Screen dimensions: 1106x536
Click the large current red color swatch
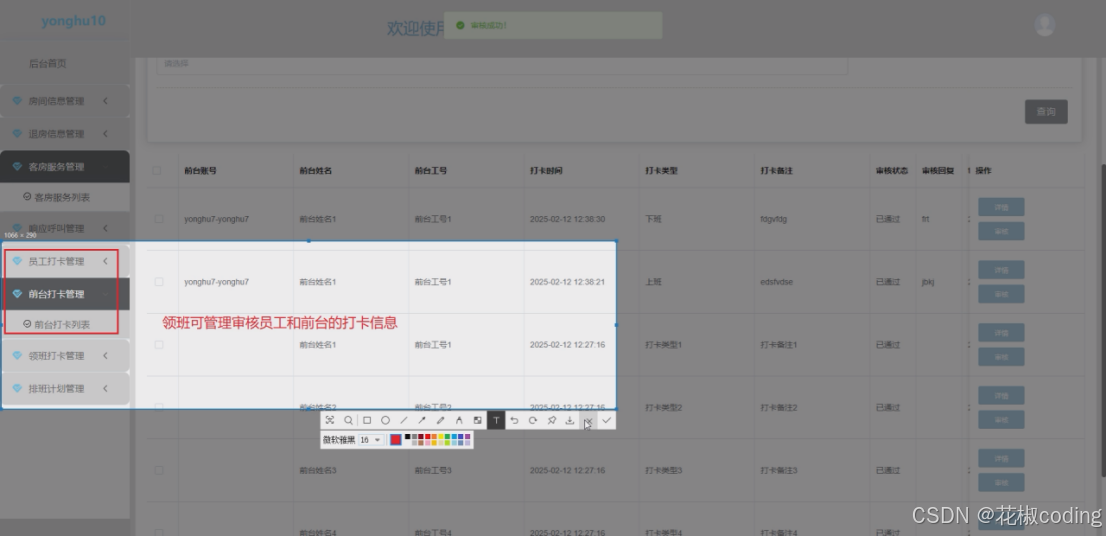(396, 440)
